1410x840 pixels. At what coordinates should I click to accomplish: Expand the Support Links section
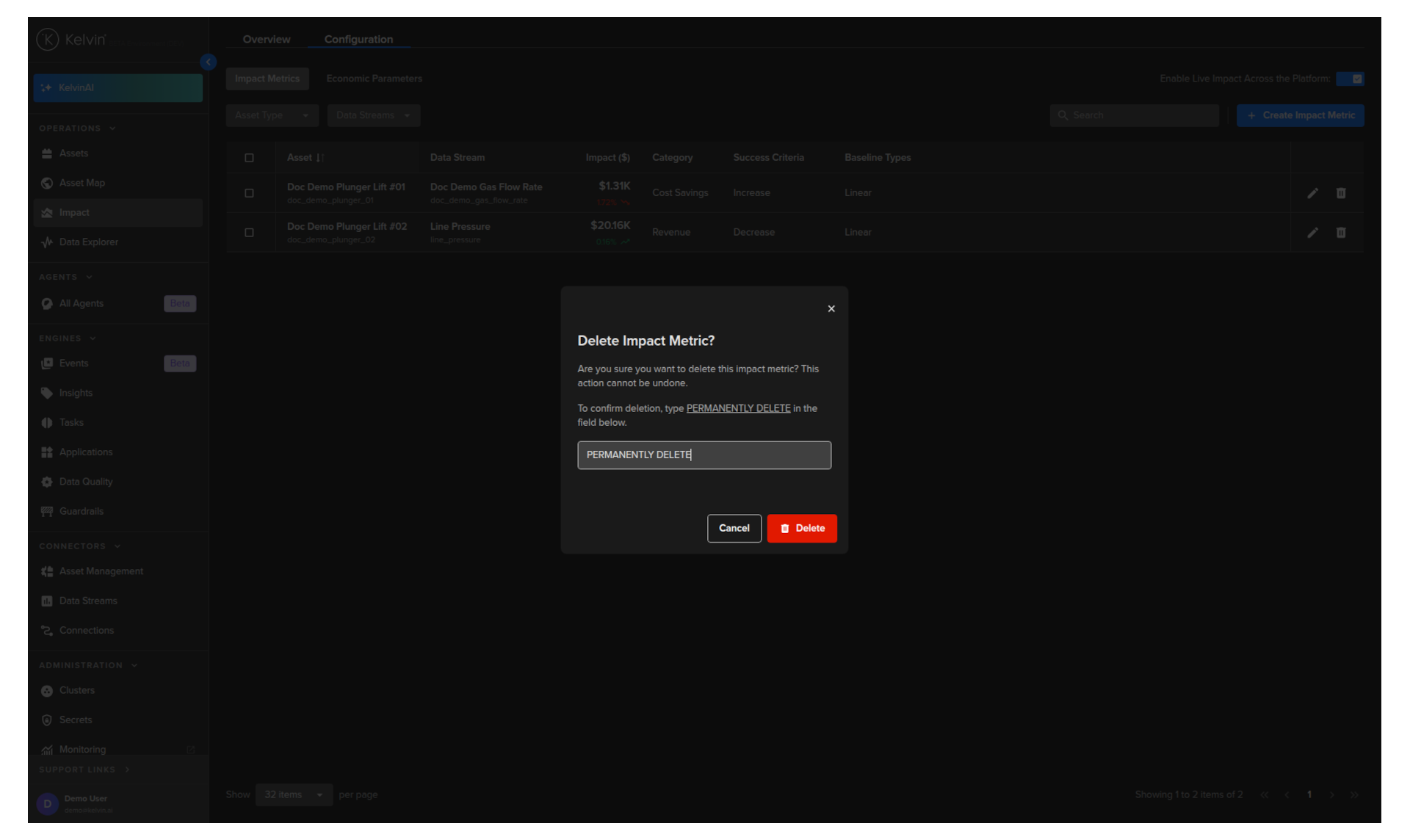click(84, 770)
